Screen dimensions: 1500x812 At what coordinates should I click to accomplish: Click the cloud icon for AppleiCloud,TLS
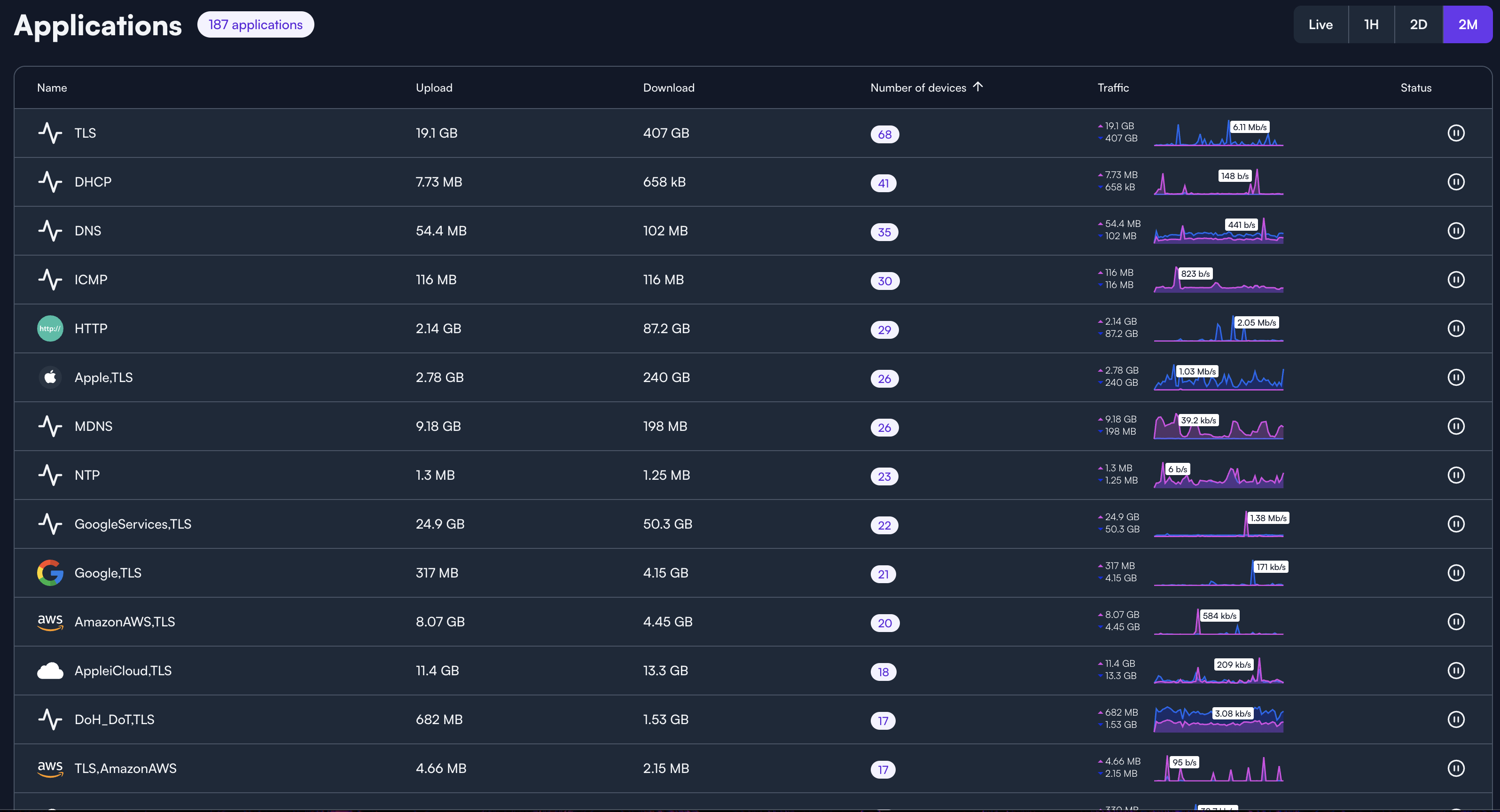tap(50, 671)
